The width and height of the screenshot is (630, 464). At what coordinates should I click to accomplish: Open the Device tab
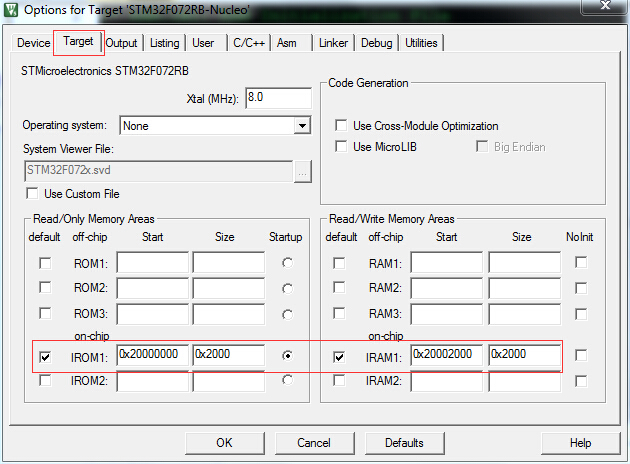coord(33,43)
